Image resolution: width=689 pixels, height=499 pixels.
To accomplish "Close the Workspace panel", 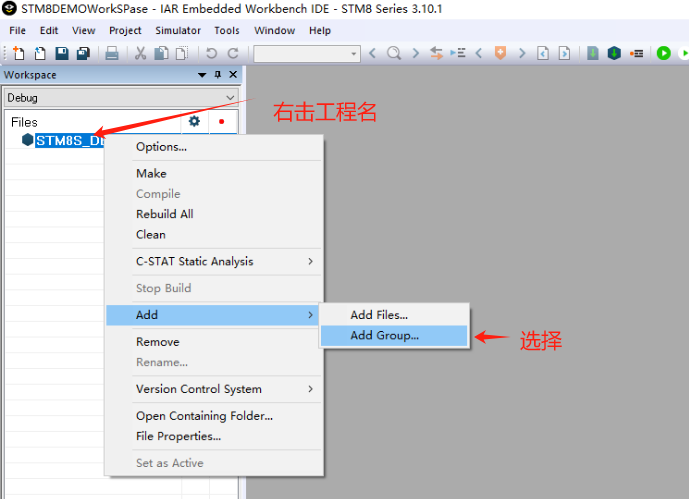I will (x=233, y=75).
